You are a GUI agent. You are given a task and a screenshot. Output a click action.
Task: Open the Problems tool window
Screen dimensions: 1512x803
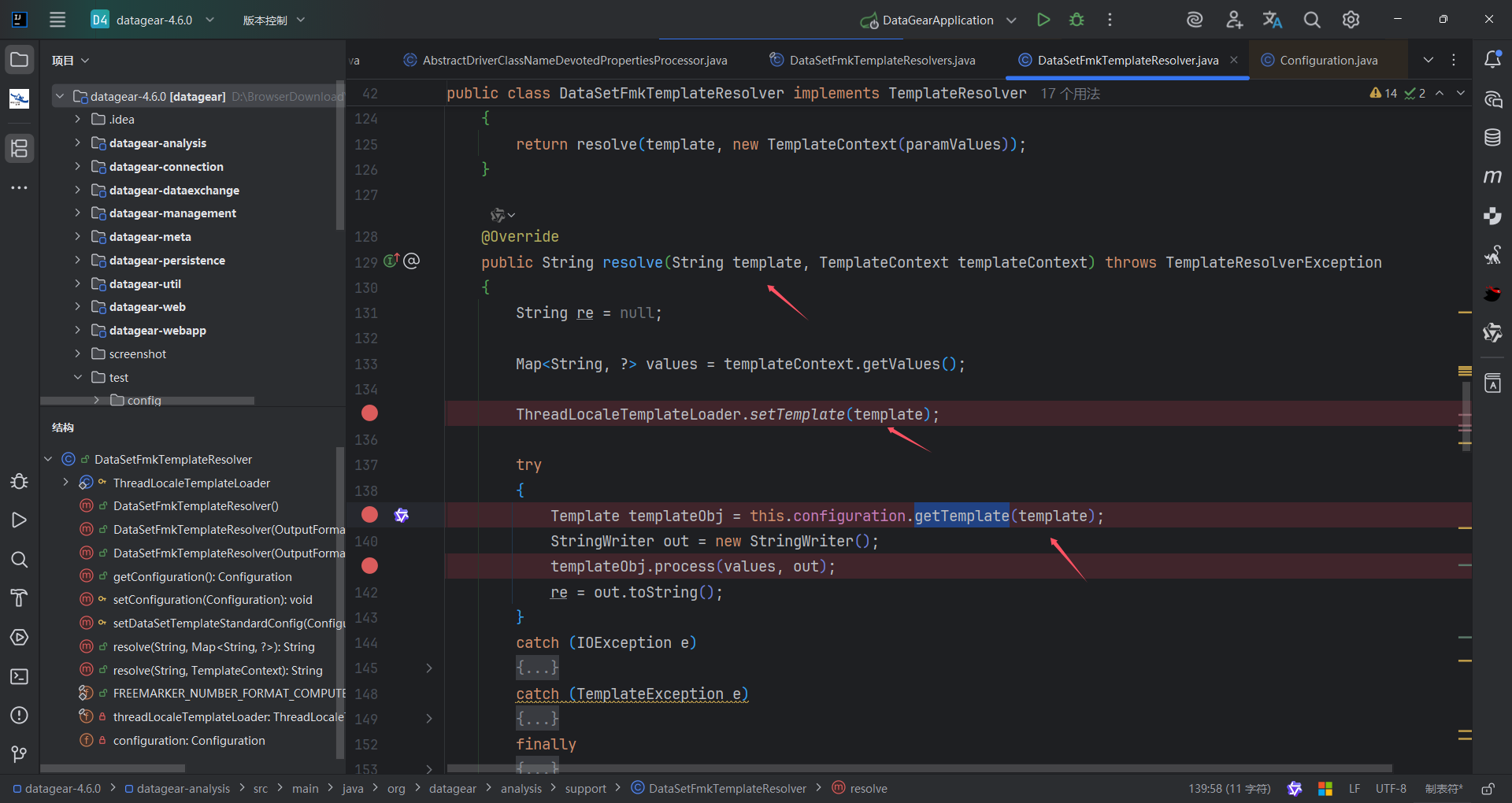click(x=20, y=716)
